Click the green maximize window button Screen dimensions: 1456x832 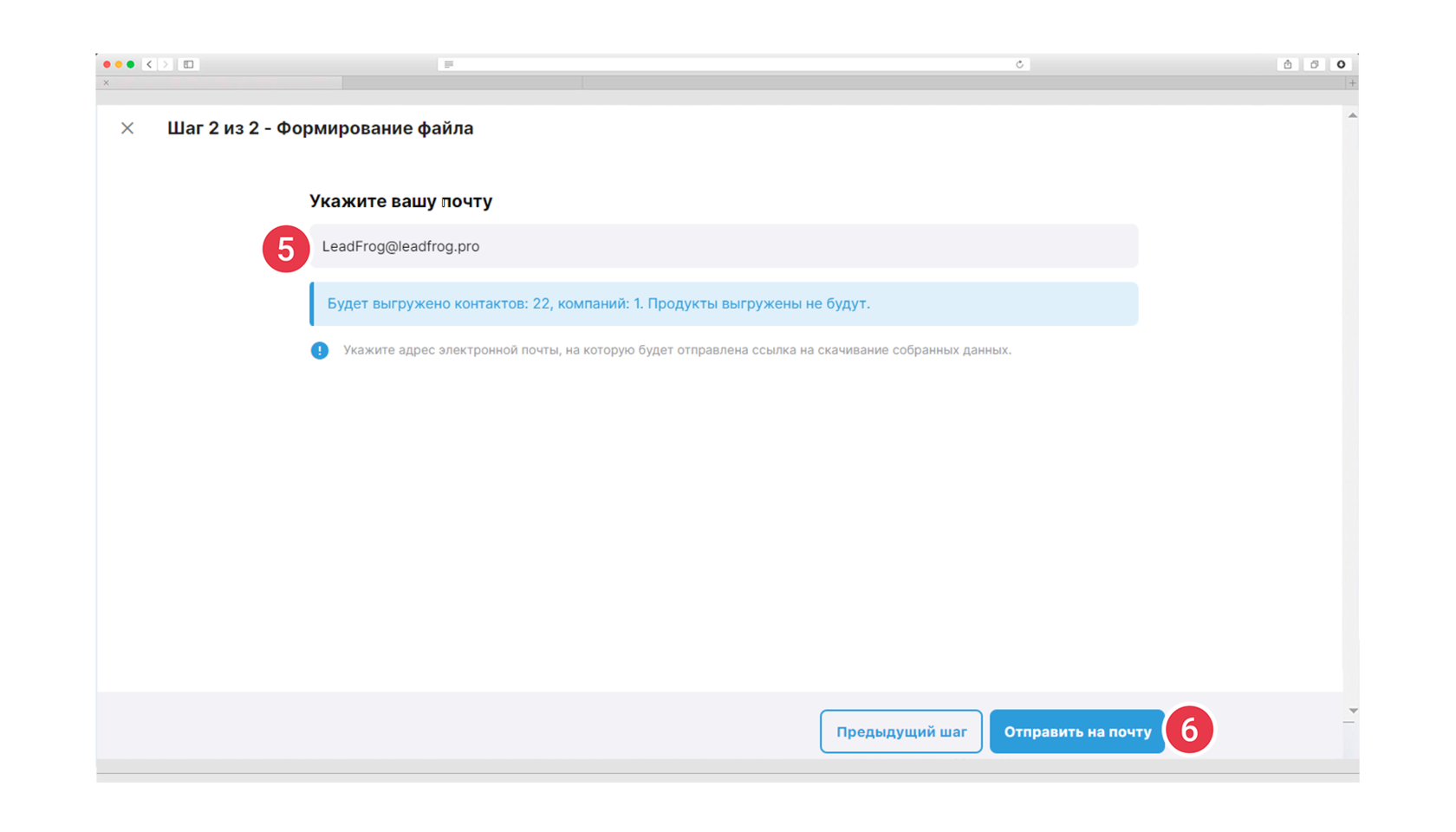[131, 64]
